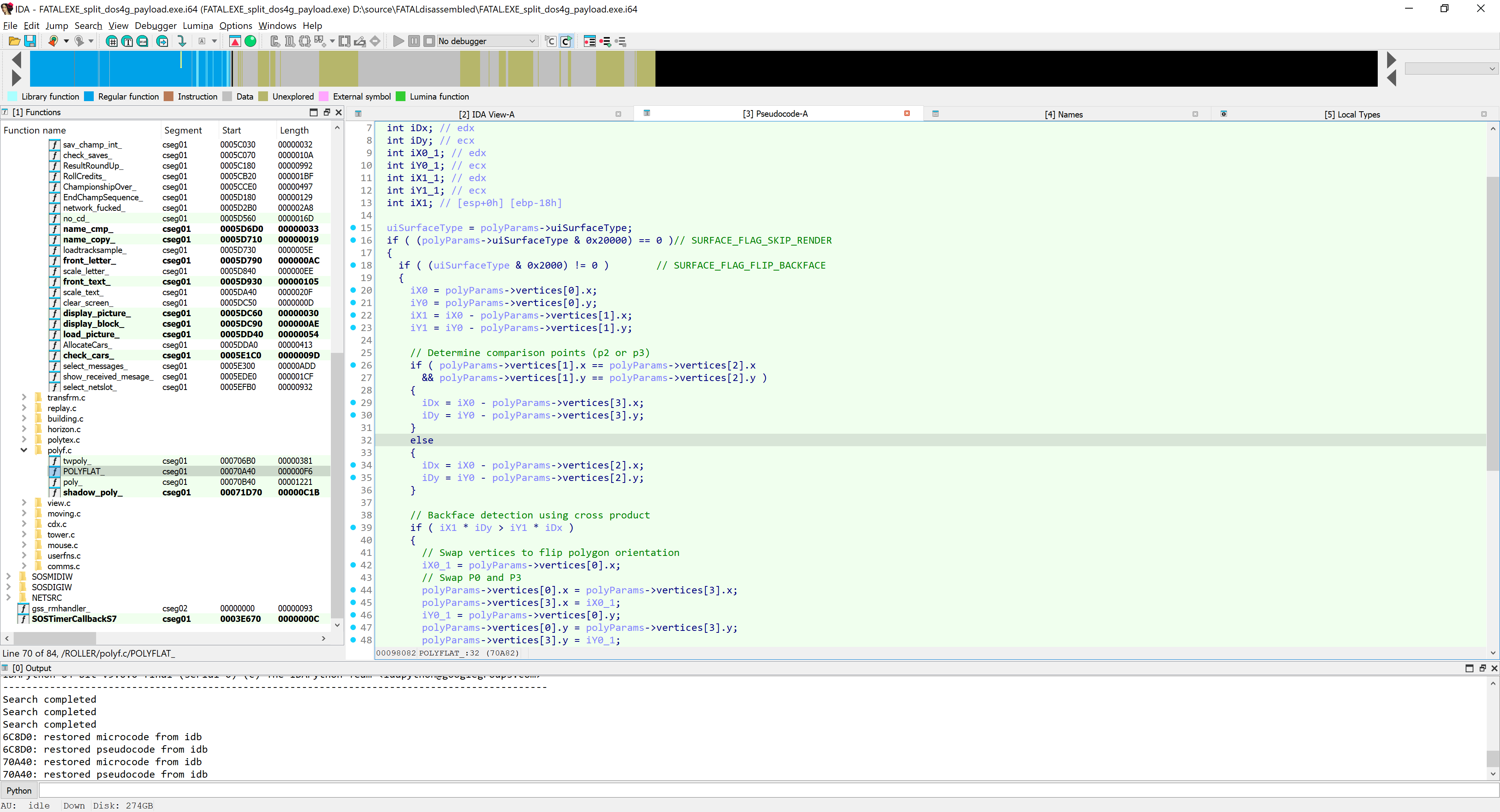
Task: Open the dropdown arrow after Jump back icon
Action: [x=66, y=41]
